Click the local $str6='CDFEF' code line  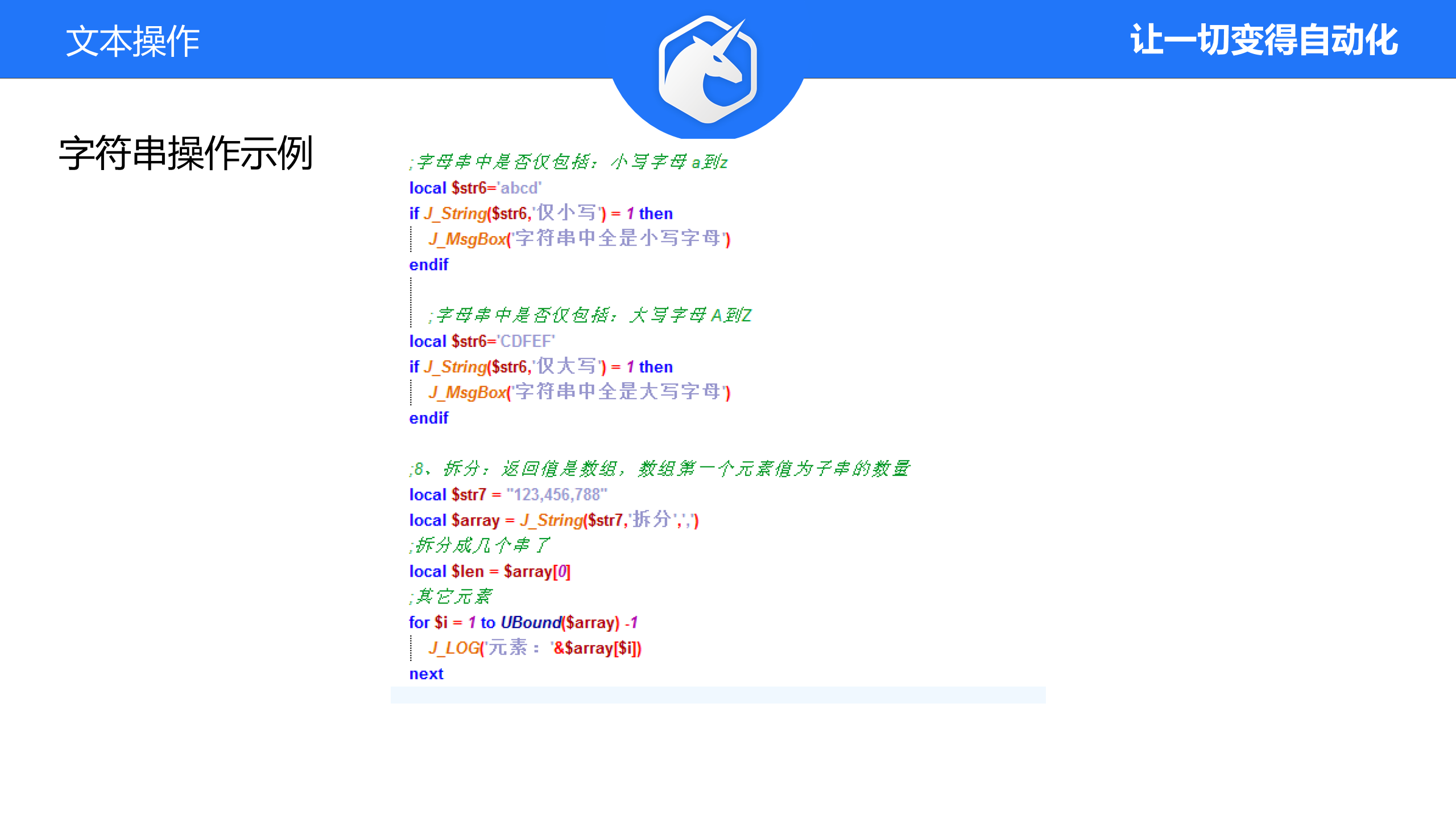[482, 341]
